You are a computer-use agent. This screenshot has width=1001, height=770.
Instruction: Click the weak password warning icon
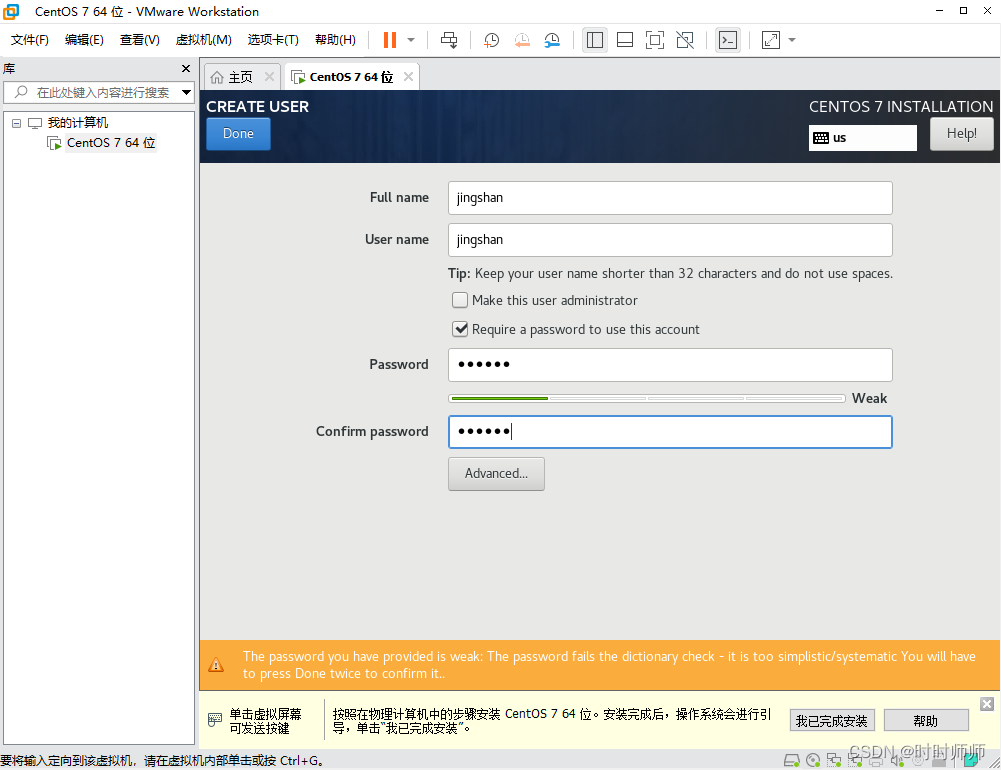coord(216,665)
